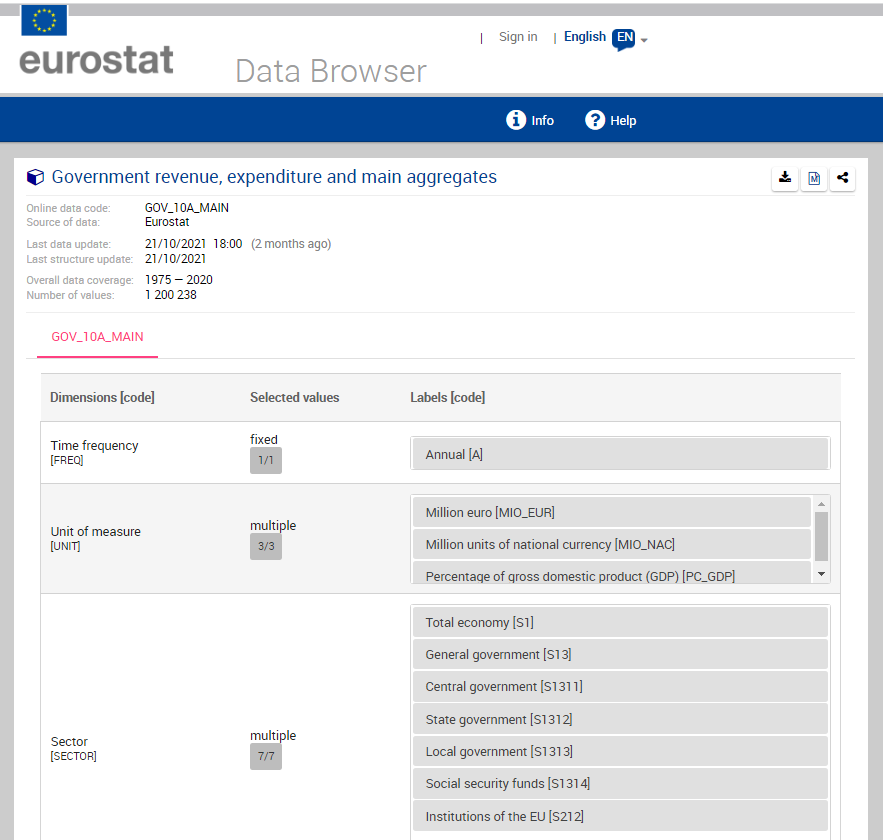Click the Unit of measure scrollbar thumb
Image resolution: width=883 pixels, height=840 pixels.
point(822,535)
